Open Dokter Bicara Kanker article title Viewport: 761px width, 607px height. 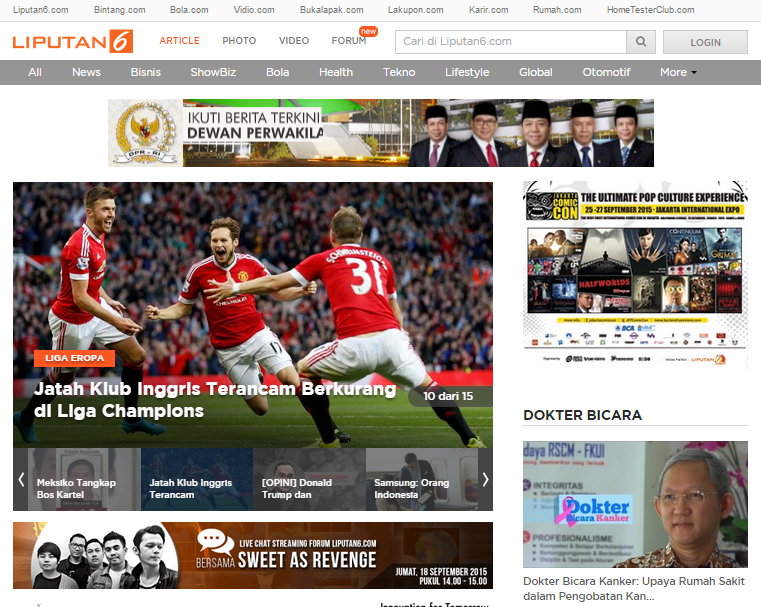tap(634, 589)
